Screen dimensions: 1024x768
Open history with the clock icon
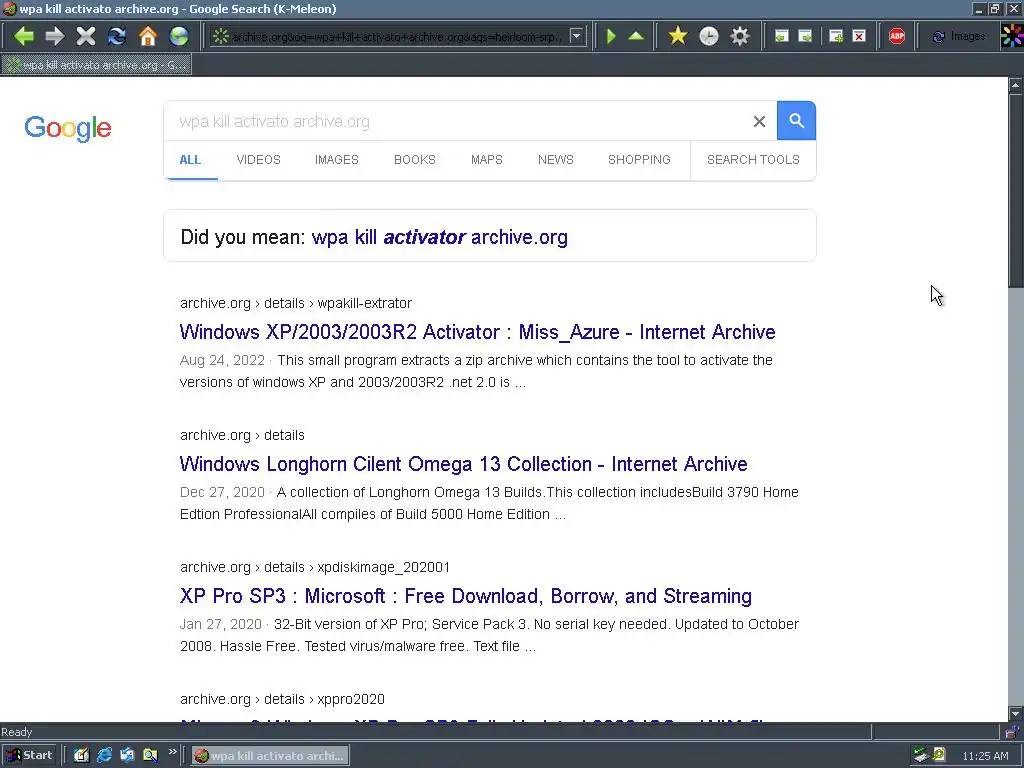pos(709,36)
